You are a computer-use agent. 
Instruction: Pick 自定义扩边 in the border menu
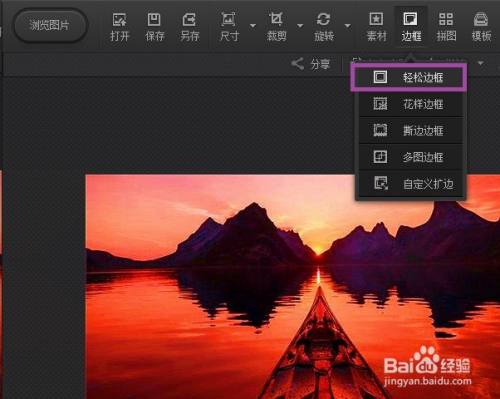point(411,184)
